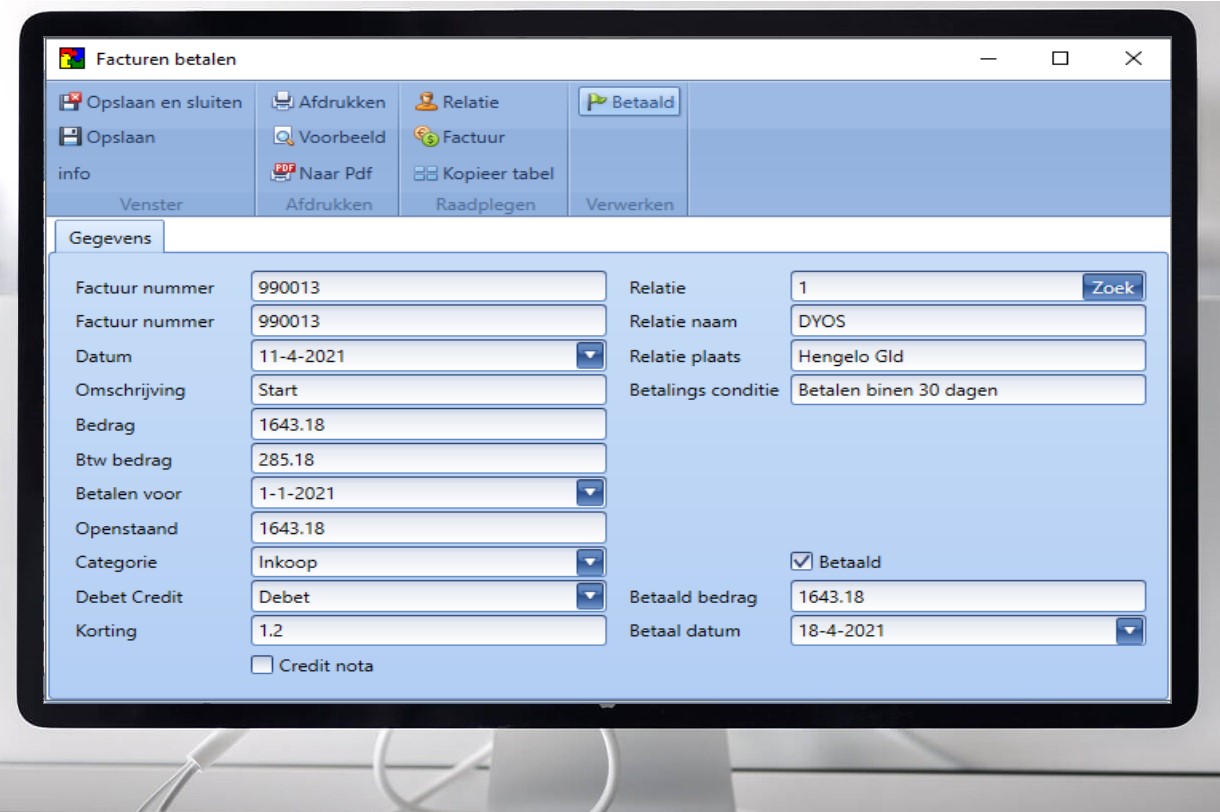1220x812 pixels.
Task: Minimize the Facturen betalen window
Action: [x=988, y=59]
